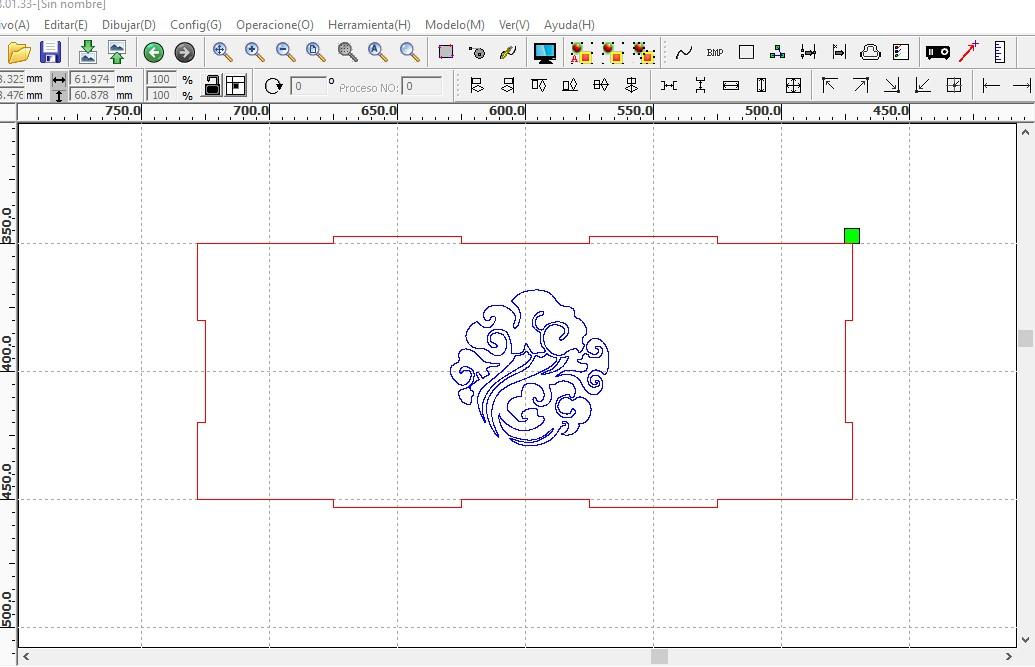This screenshot has width=1035, height=667.
Task: Open the Herramienta(H) menu
Action: click(369, 24)
